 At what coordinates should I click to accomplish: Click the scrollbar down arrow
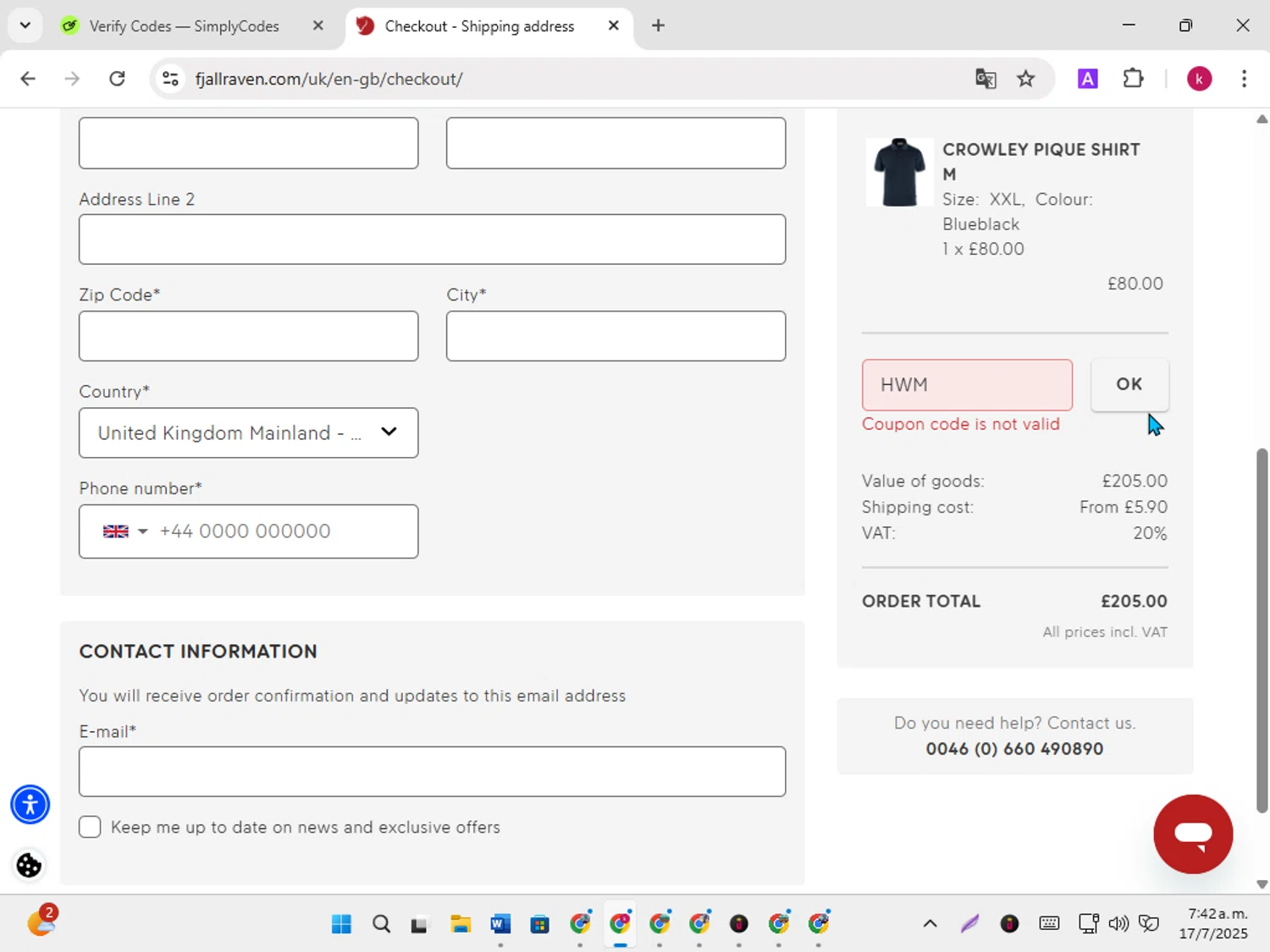click(x=1262, y=884)
